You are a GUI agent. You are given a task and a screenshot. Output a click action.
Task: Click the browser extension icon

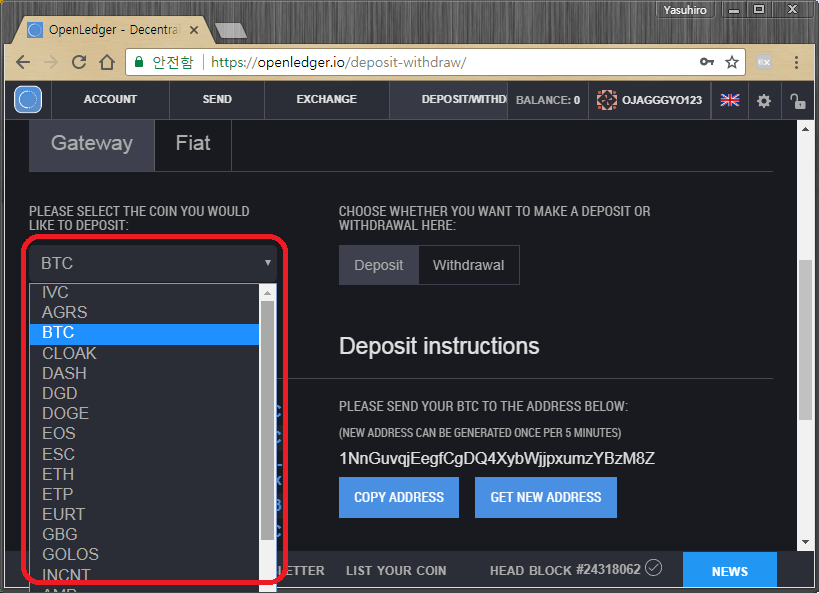[764, 62]
